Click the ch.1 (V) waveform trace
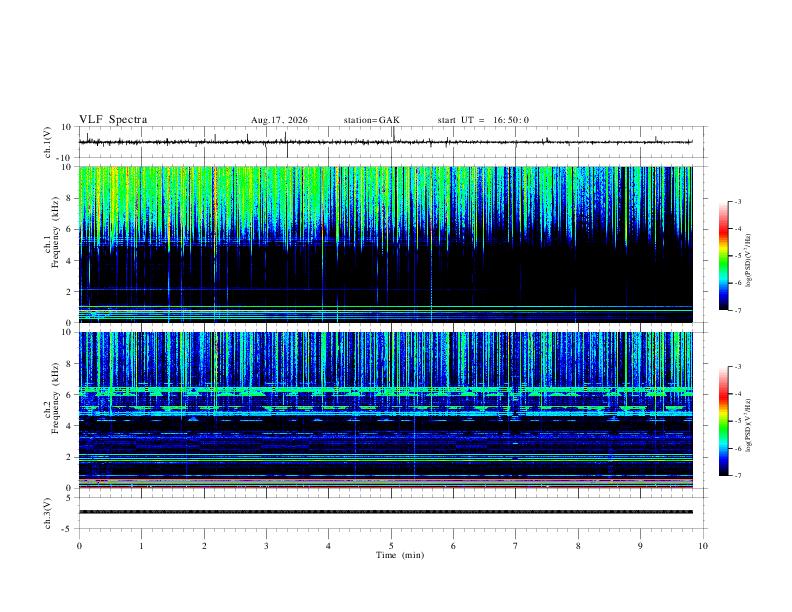792x612 pixels. point(385,142)
